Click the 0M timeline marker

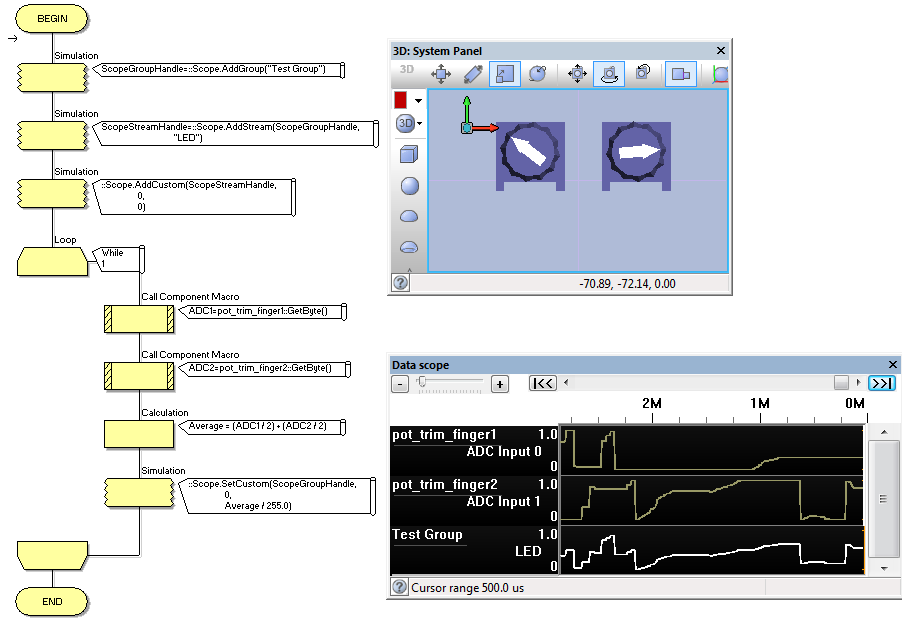click(x=855, y=403)
